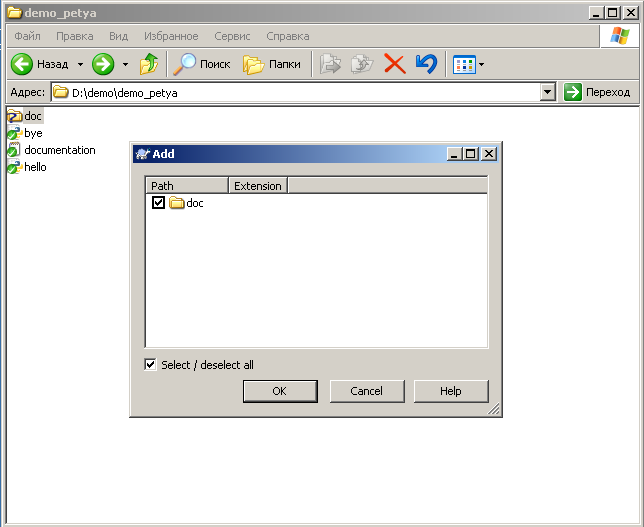
Task: Select the doc folder in Explorer
Action: [x=25, y=116]
